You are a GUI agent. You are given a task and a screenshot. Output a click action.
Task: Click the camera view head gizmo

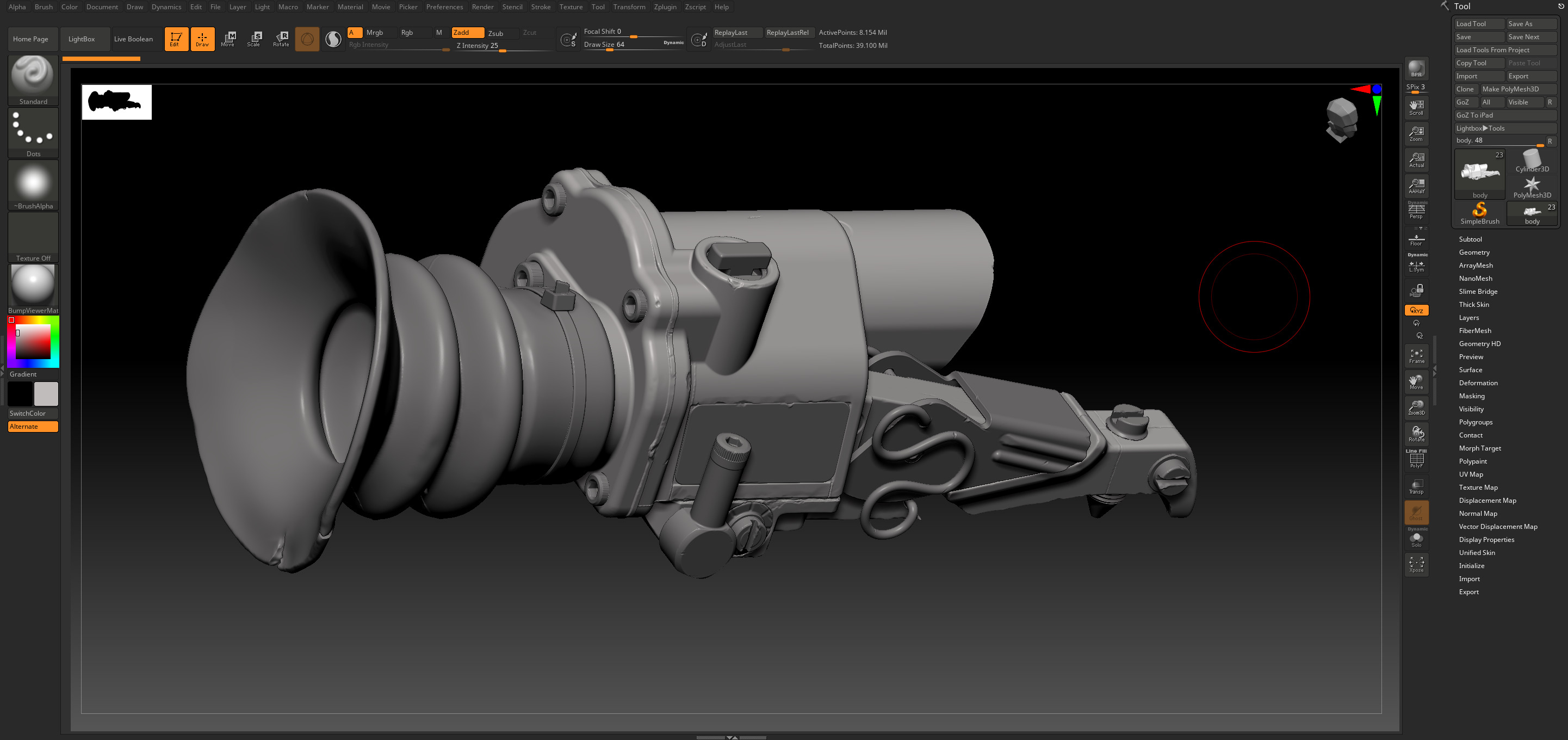pos(1341,121)
